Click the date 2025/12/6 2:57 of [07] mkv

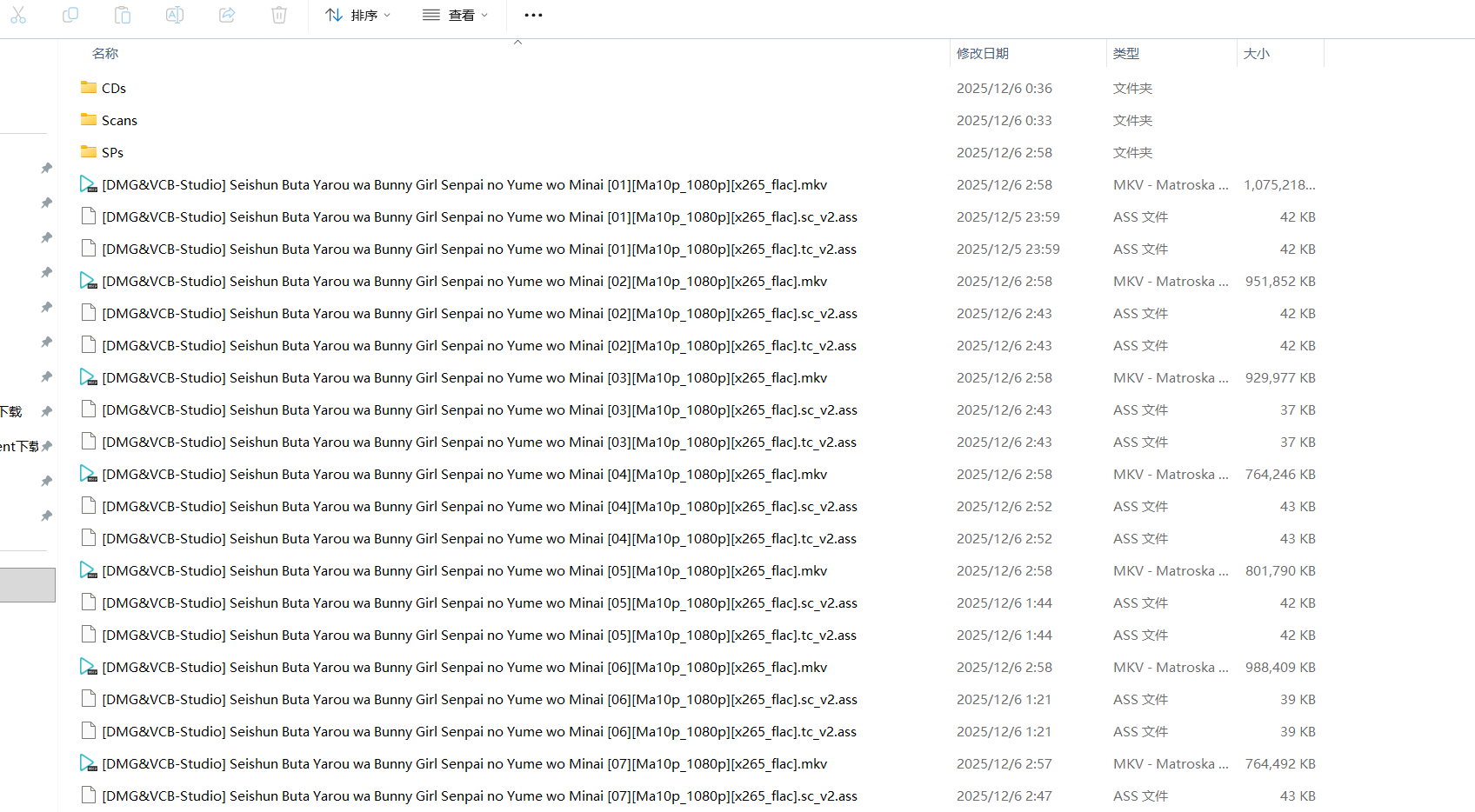[1004, 763]
